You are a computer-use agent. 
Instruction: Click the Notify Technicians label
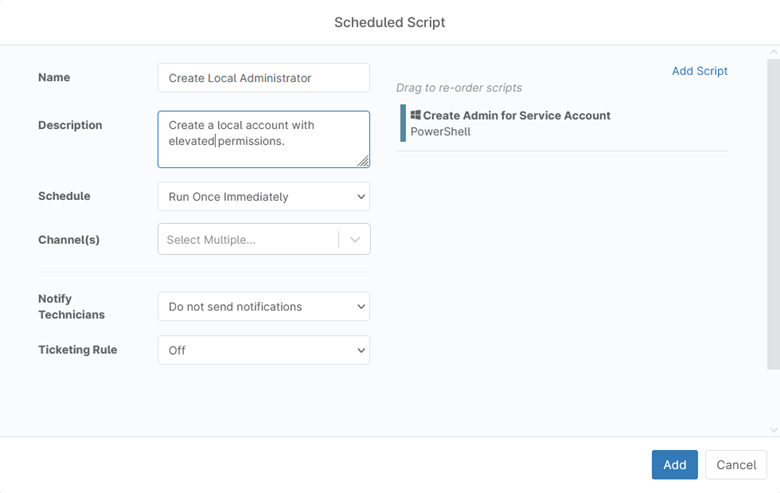[x=71, y=307]
